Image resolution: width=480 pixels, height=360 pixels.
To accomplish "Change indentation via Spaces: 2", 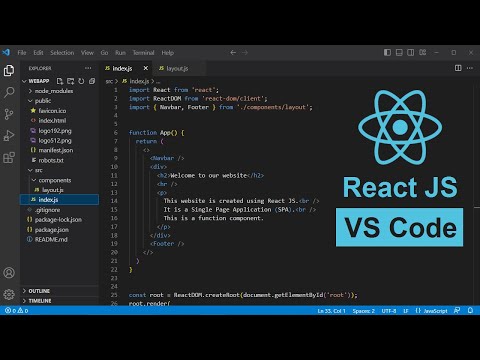I will pos(364,311).
